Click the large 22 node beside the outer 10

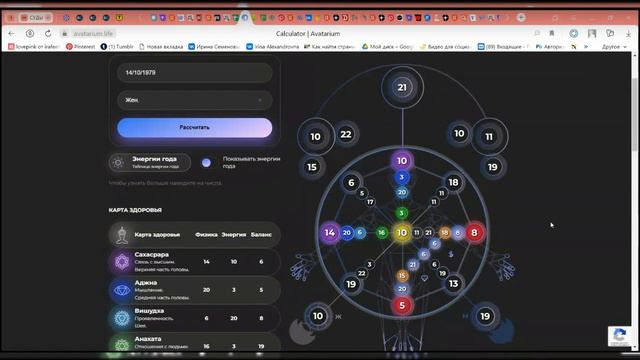click(346, 134)
